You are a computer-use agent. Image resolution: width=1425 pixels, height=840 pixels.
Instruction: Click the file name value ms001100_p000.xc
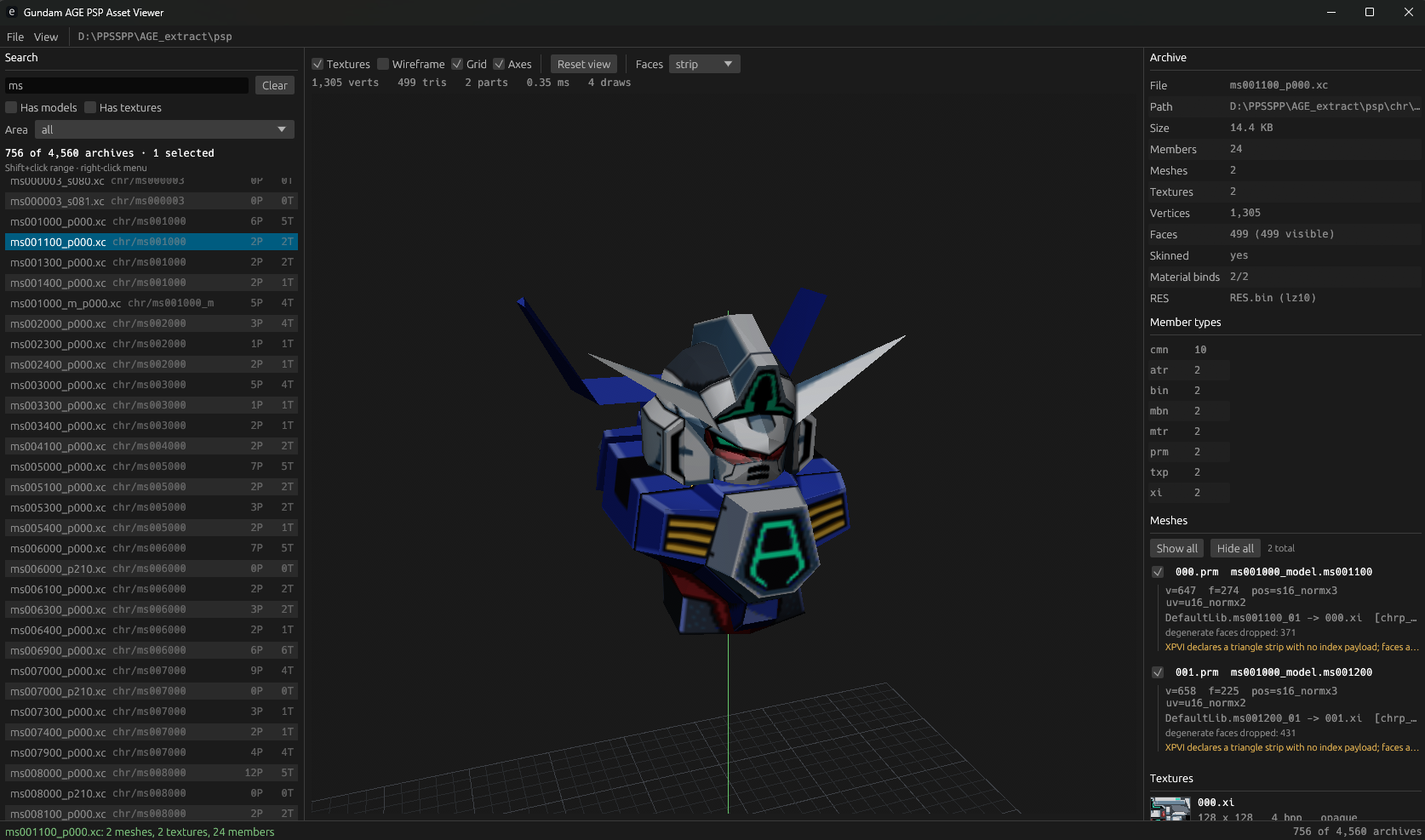tap(1279, 85)
